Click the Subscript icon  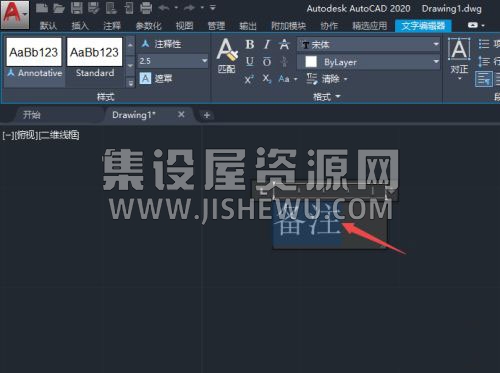[267, 79]
